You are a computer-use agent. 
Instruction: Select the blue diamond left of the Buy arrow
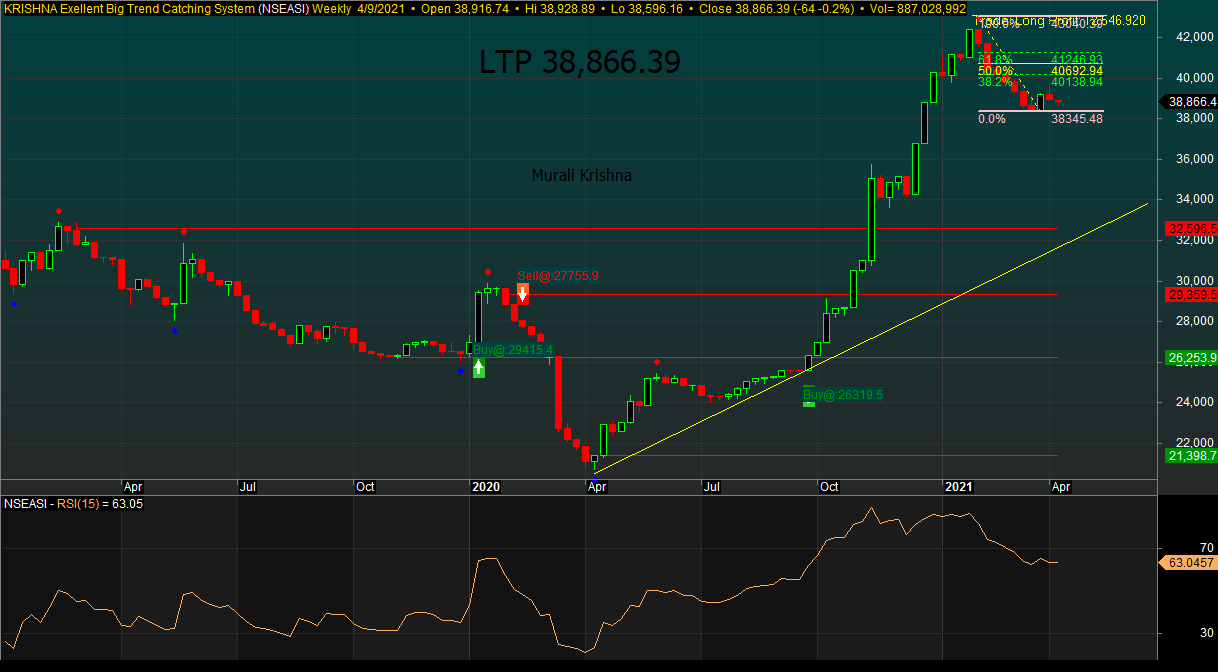(461, 371)
